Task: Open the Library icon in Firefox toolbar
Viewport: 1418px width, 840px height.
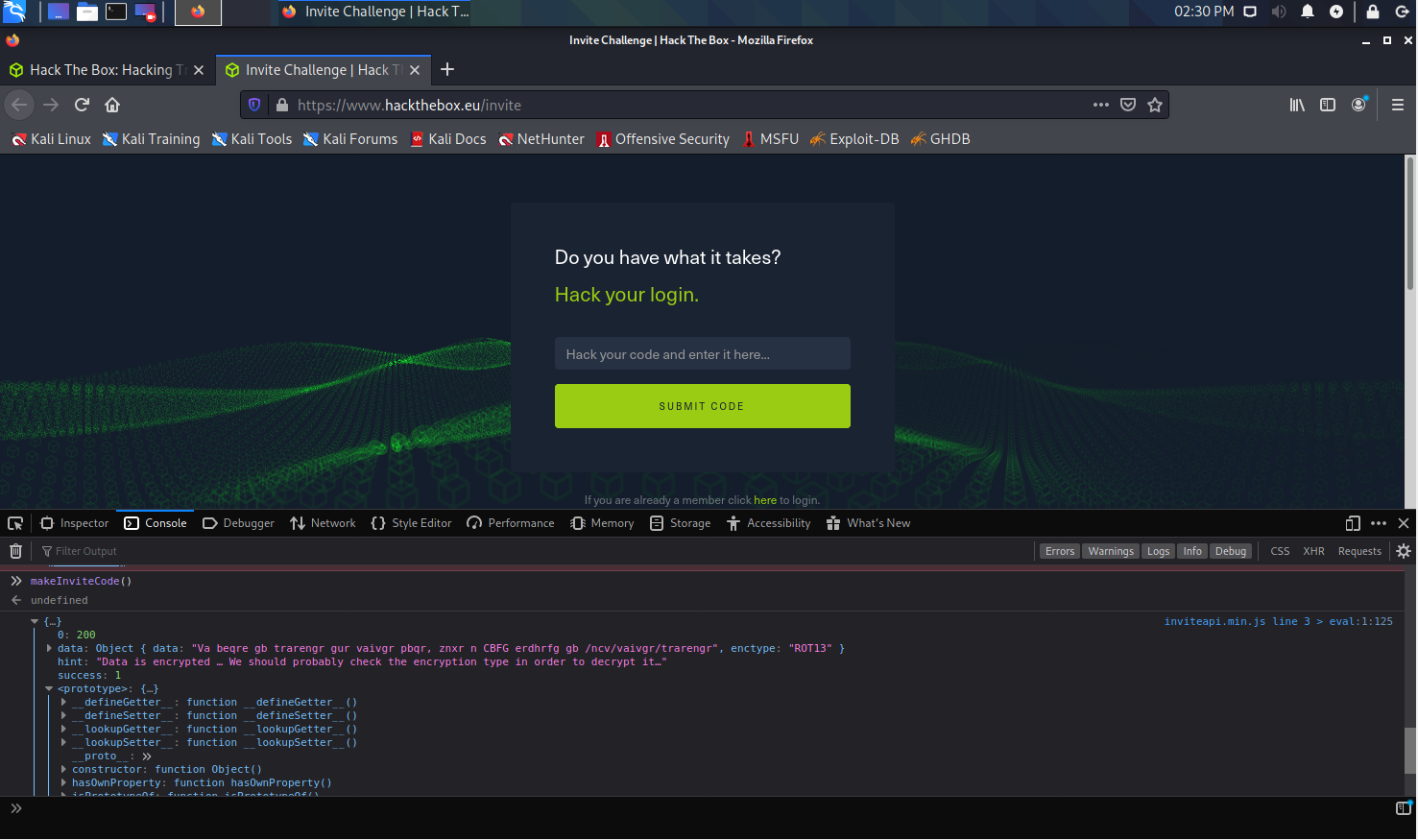Action: (x=1297, y=105)
